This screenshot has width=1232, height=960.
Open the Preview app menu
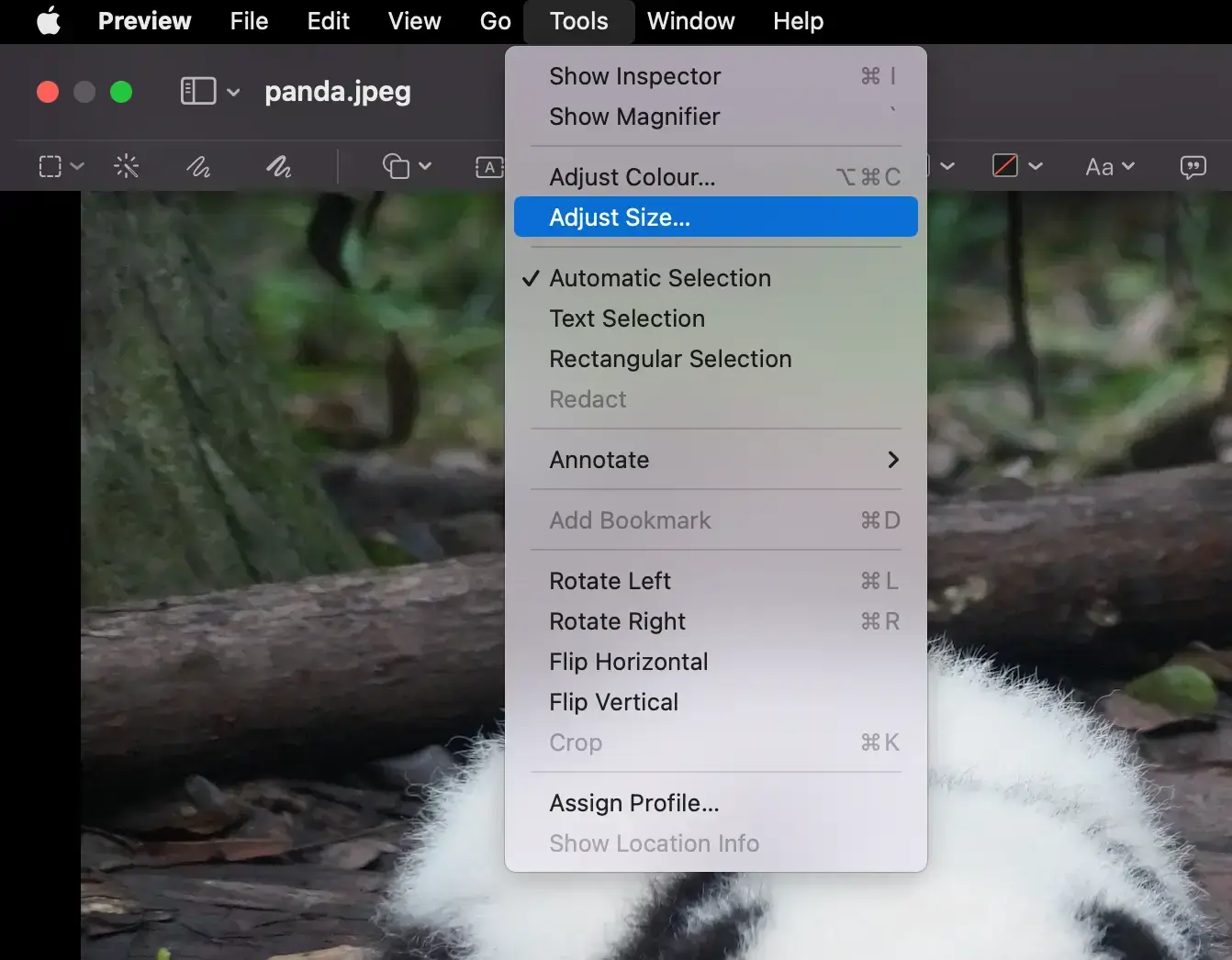144,21
